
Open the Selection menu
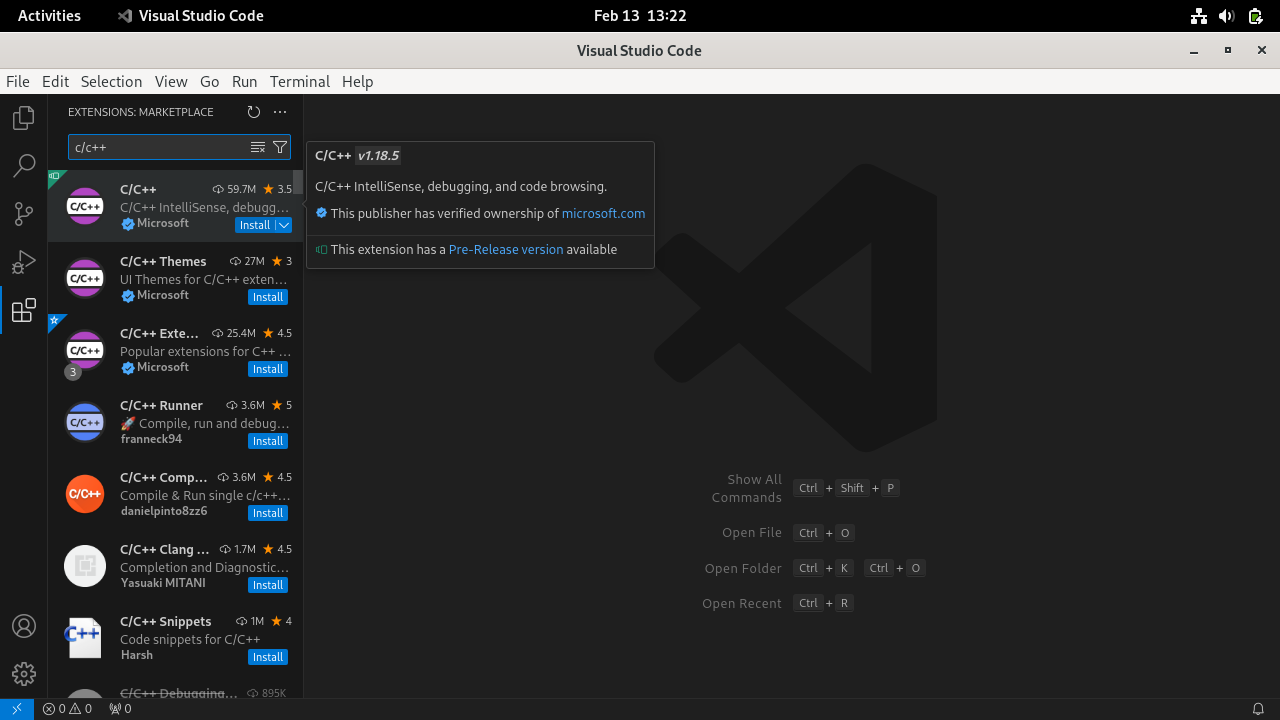click(x=111, y=81)
